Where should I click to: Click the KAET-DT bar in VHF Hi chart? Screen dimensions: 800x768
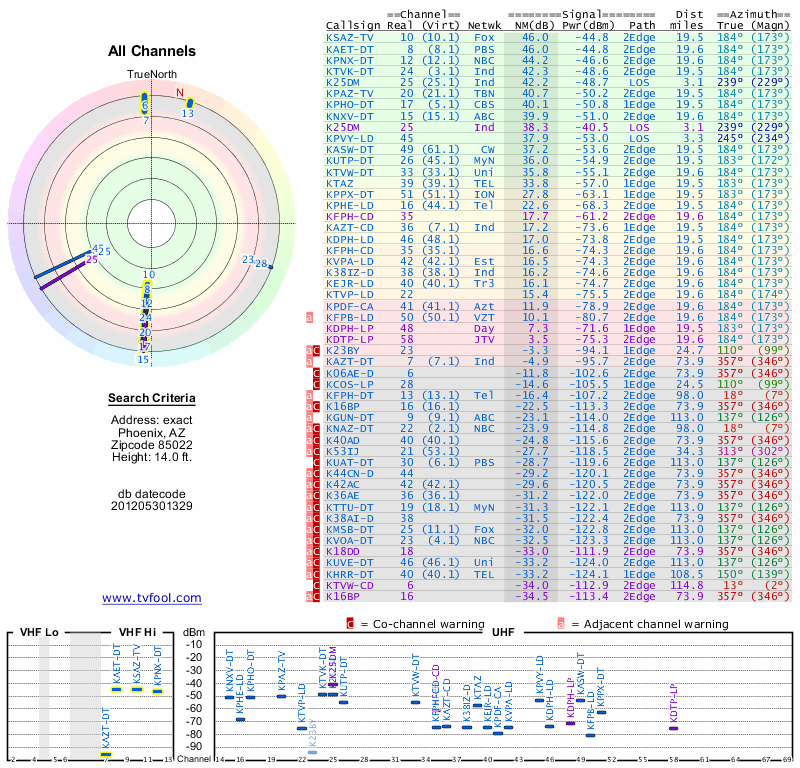point(117,689)
